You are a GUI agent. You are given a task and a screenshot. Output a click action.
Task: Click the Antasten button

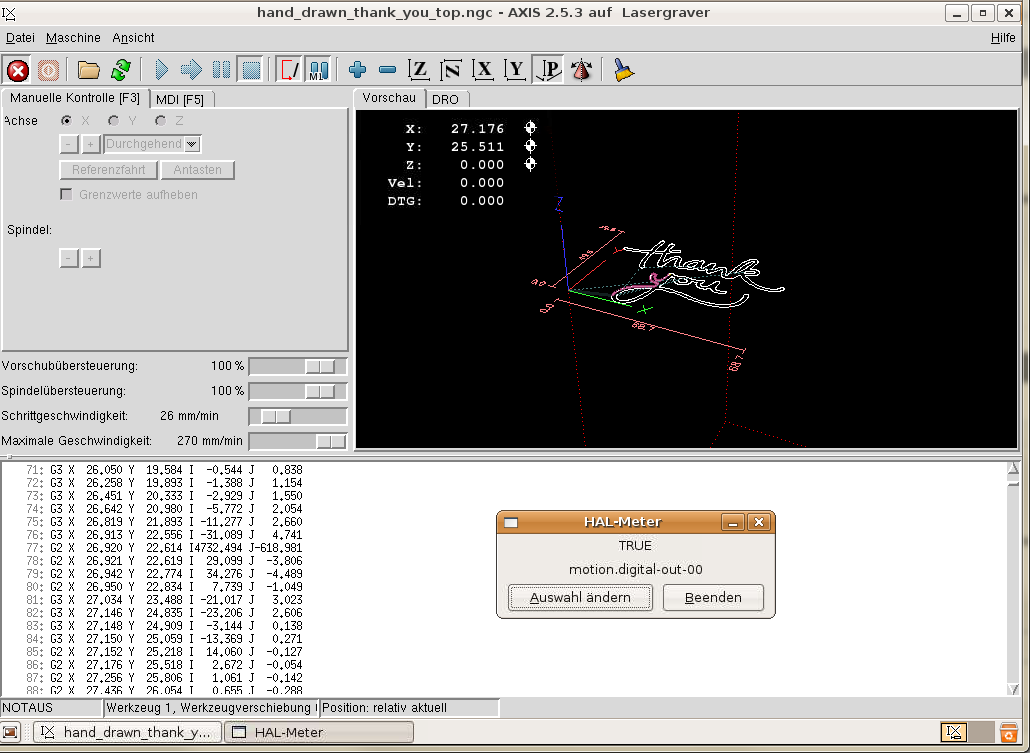point(198,169)
